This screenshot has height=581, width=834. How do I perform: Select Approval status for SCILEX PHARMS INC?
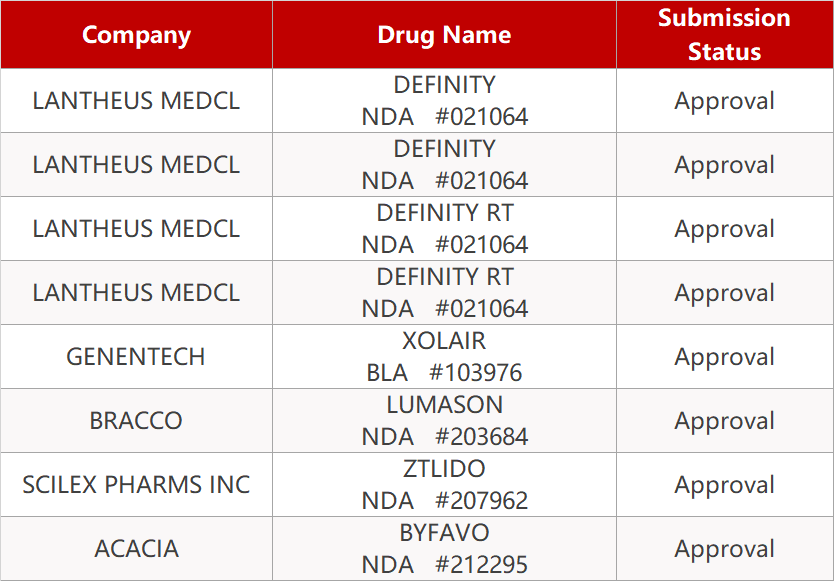[x=724, y=485]
